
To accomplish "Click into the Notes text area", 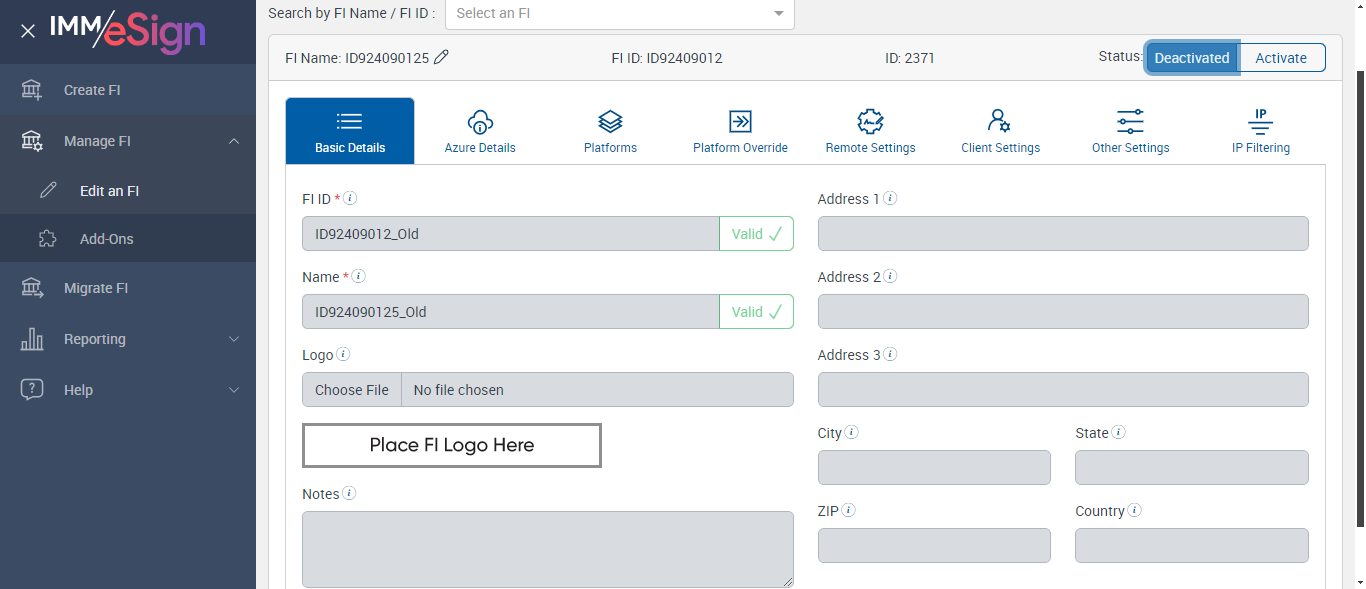I will [547, 549].
